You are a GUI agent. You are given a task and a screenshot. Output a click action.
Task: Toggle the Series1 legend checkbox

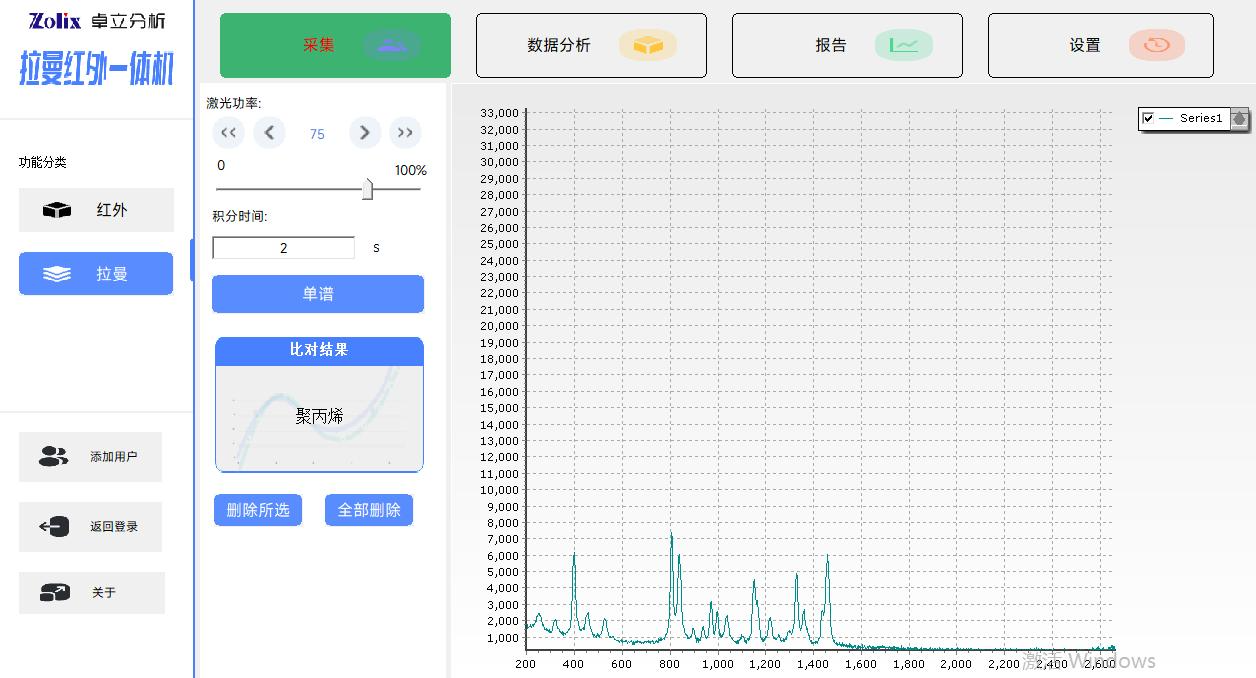(x=1149, y=118)
